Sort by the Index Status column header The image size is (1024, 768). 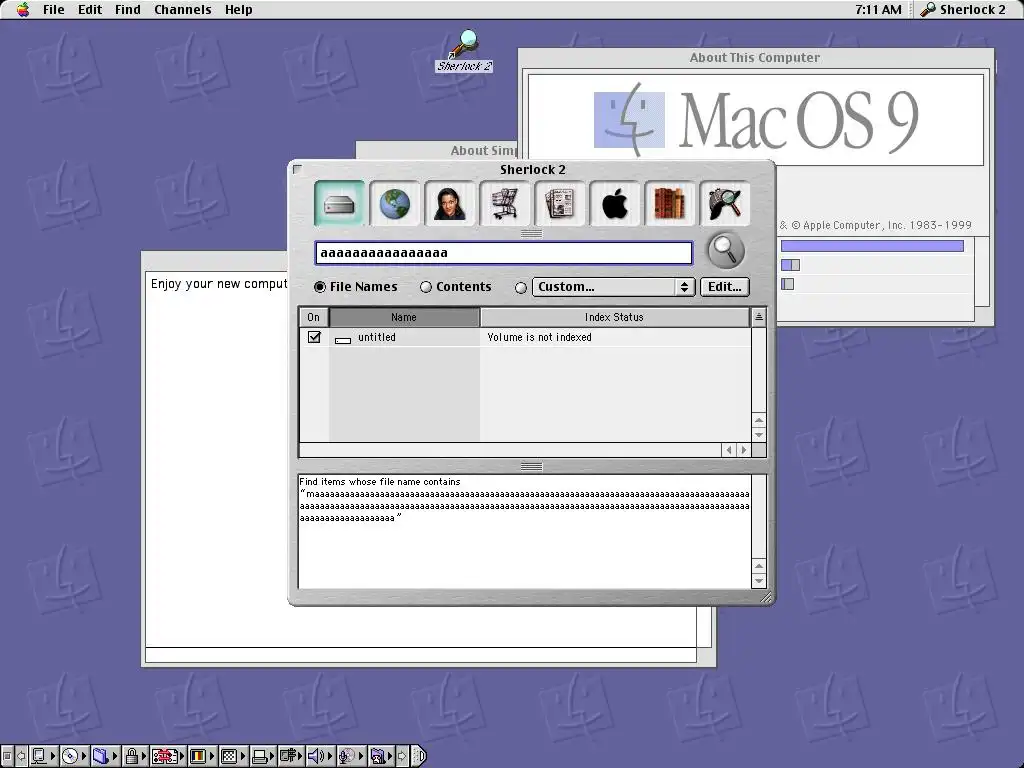coord(615,317)
